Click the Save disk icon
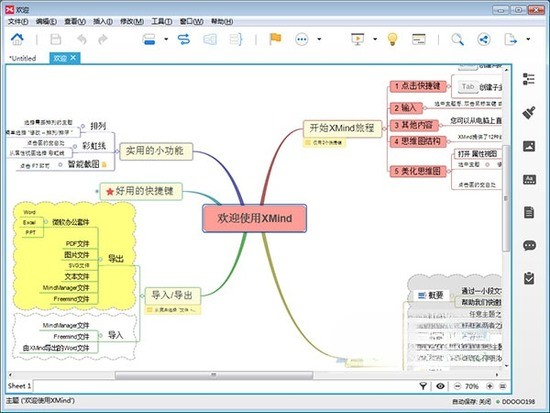Image resolution: width=550 pixels, height=413 pixels. (x=56, y=39)
